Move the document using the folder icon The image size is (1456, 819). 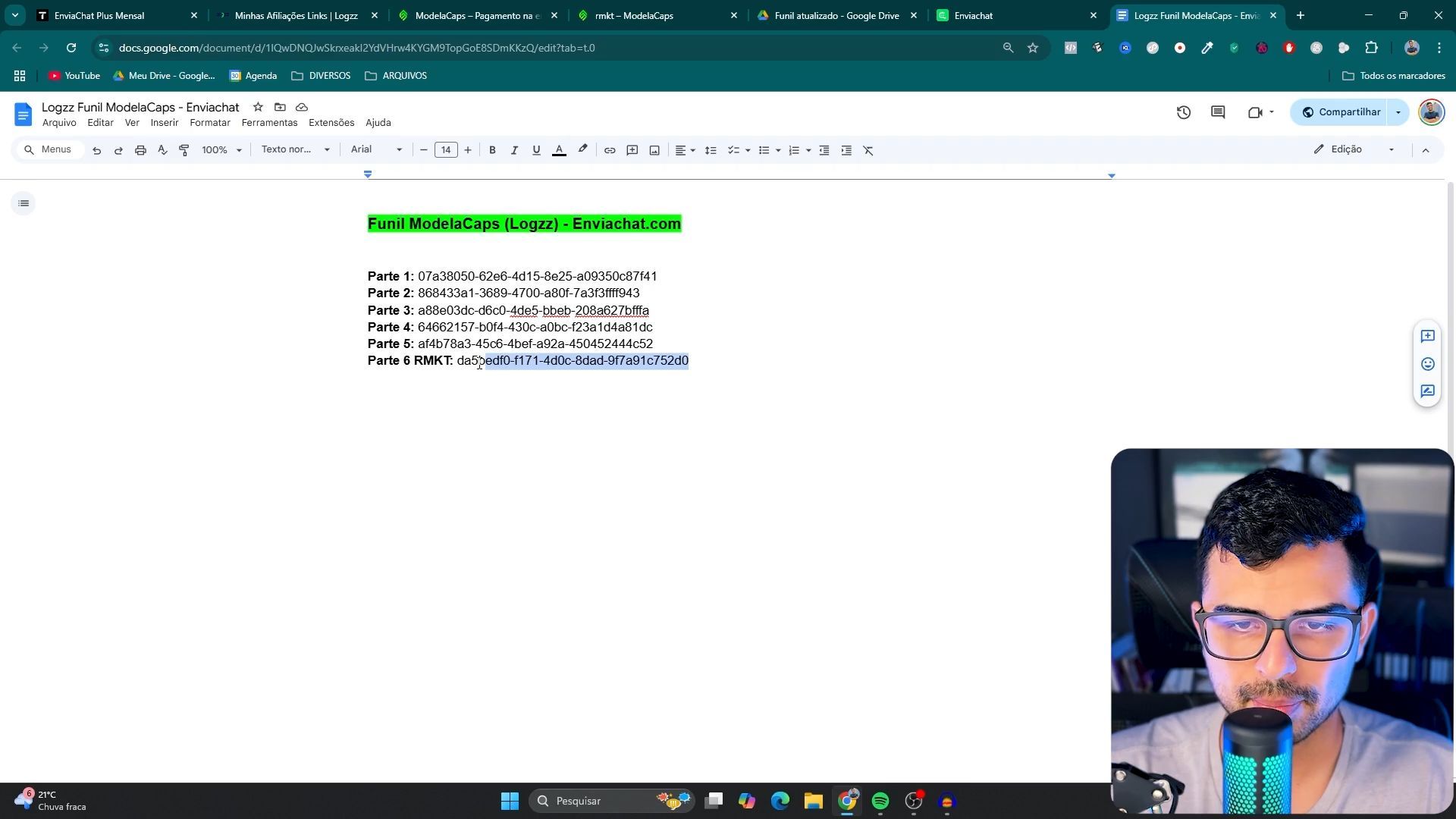click(x=280, y=107)
